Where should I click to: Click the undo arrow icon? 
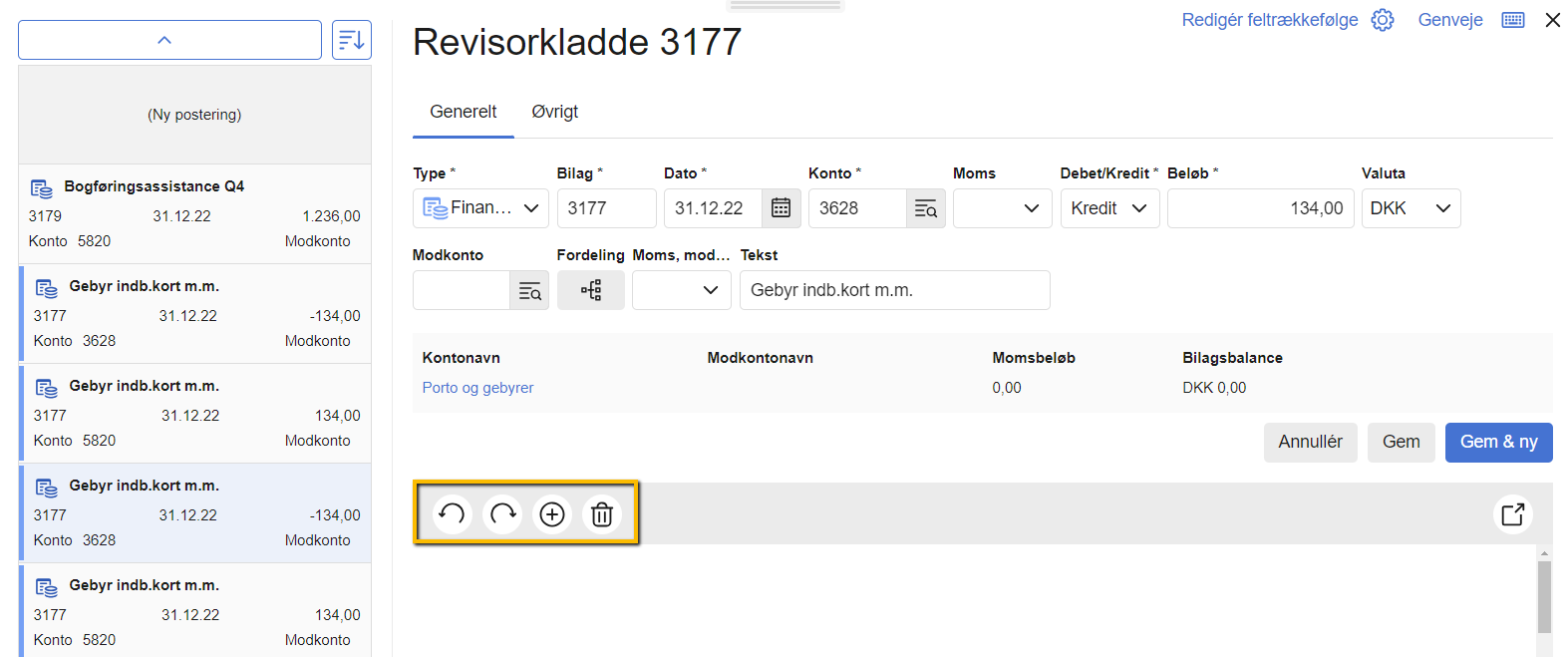pyautogui.click(x=452, y=514)
